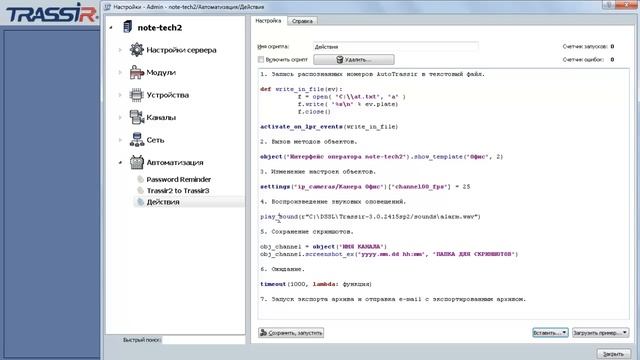The image size is (640, 360).
Task: Click the Действия script icon
Action: [x=140, y=202]
